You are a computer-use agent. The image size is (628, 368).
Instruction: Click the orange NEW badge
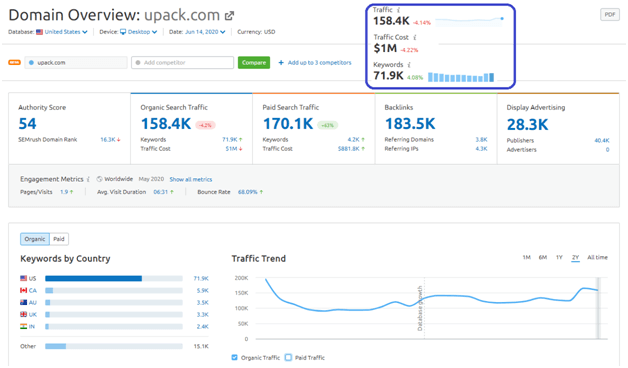coord(14,62)
